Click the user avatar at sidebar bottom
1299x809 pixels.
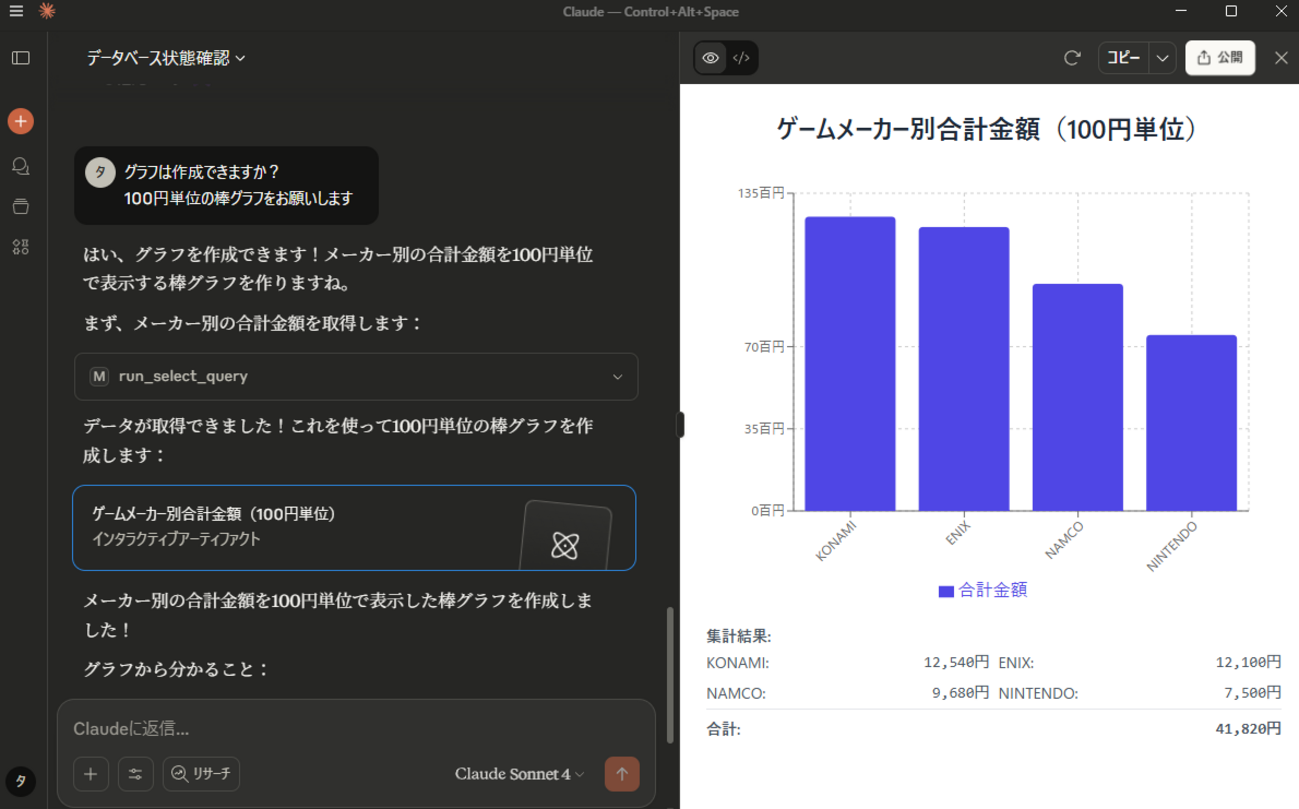click(21, 781)
